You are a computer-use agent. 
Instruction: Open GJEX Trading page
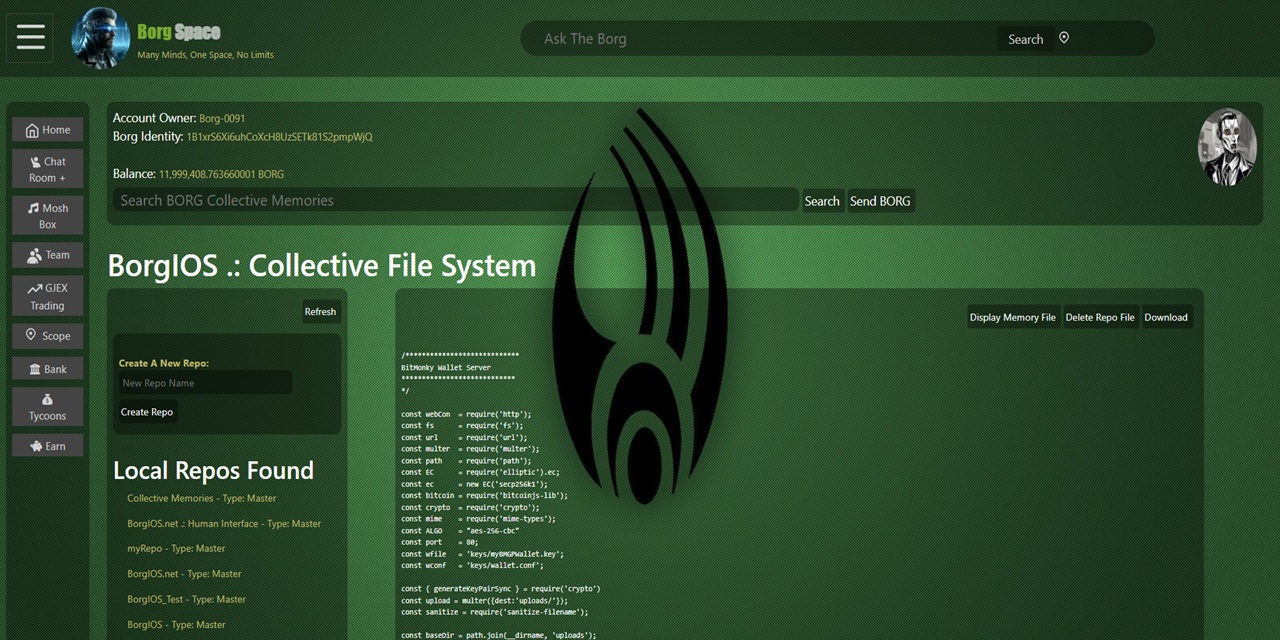tap(48, 296)
